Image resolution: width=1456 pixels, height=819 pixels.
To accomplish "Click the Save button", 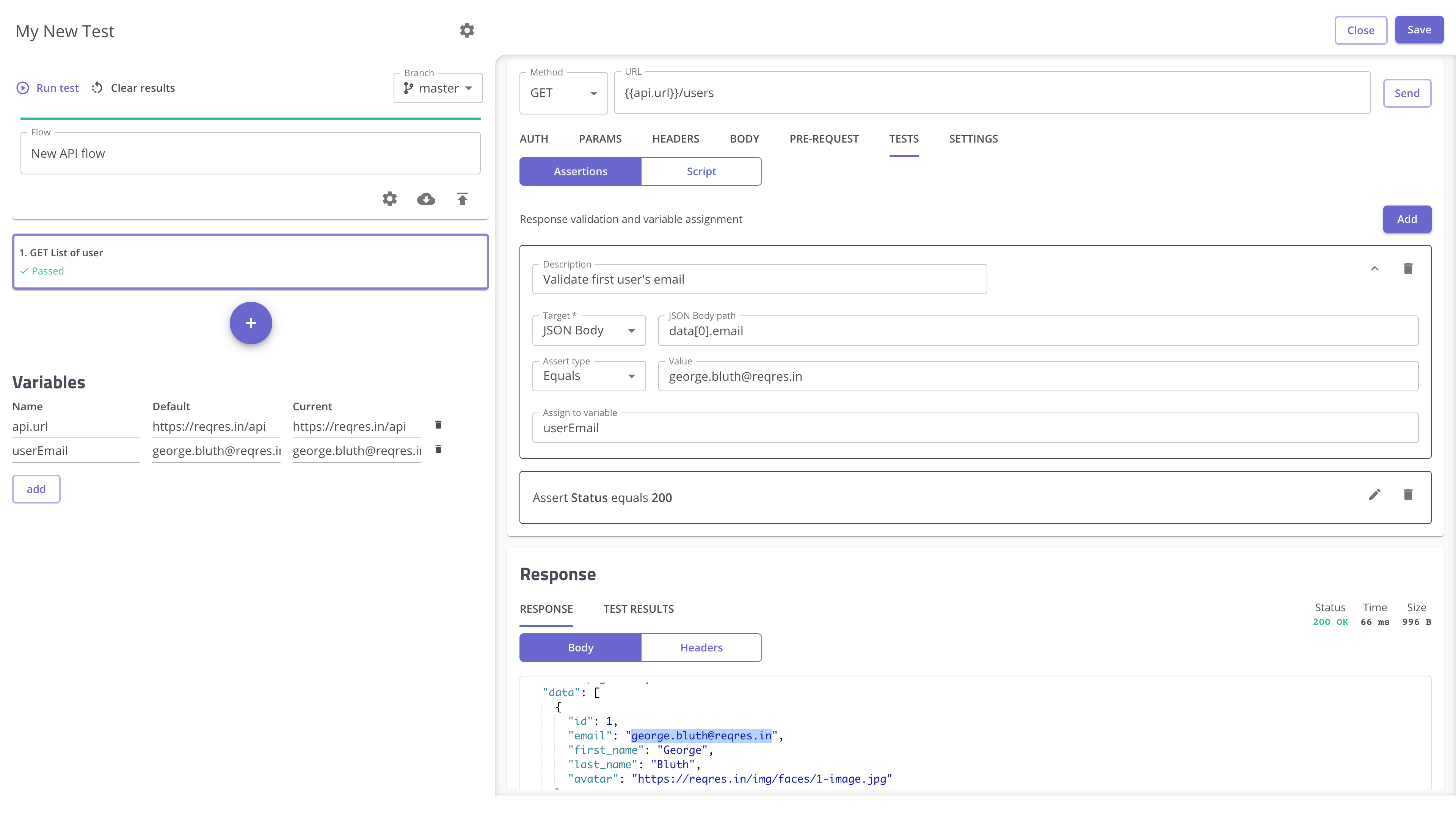I will [1419, 30].
